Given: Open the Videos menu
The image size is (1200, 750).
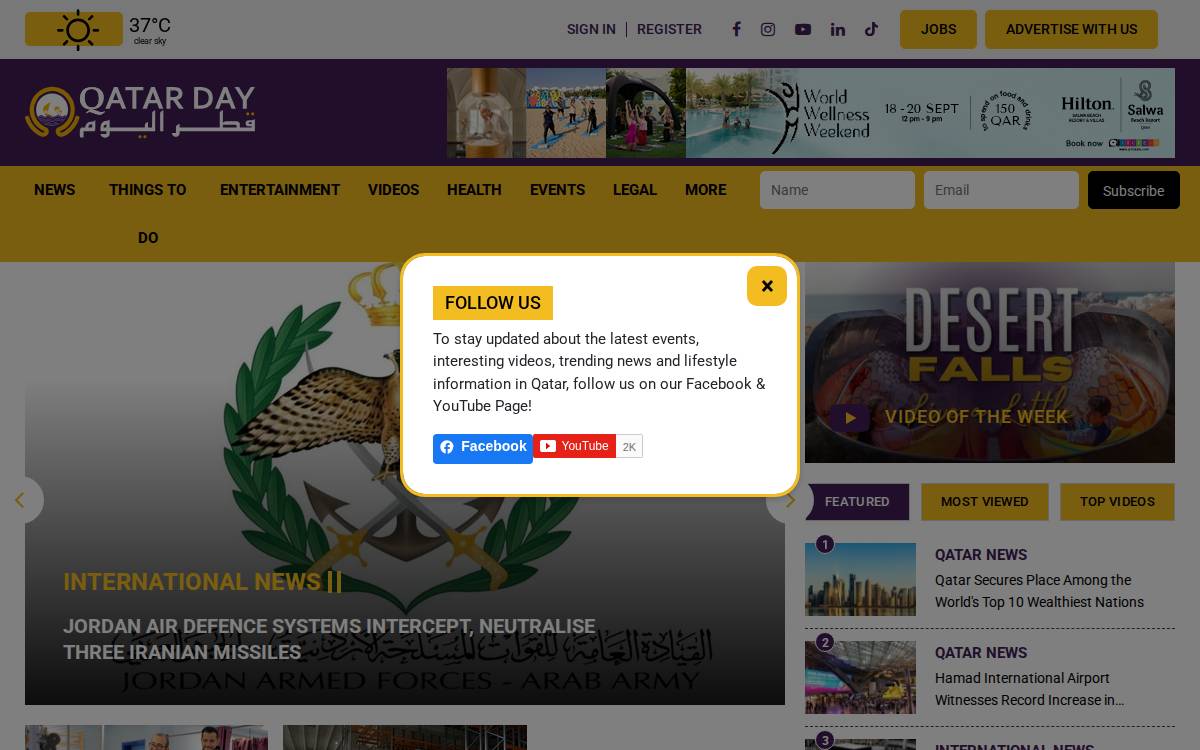Looking at the screenshot, I should (393, 190).
